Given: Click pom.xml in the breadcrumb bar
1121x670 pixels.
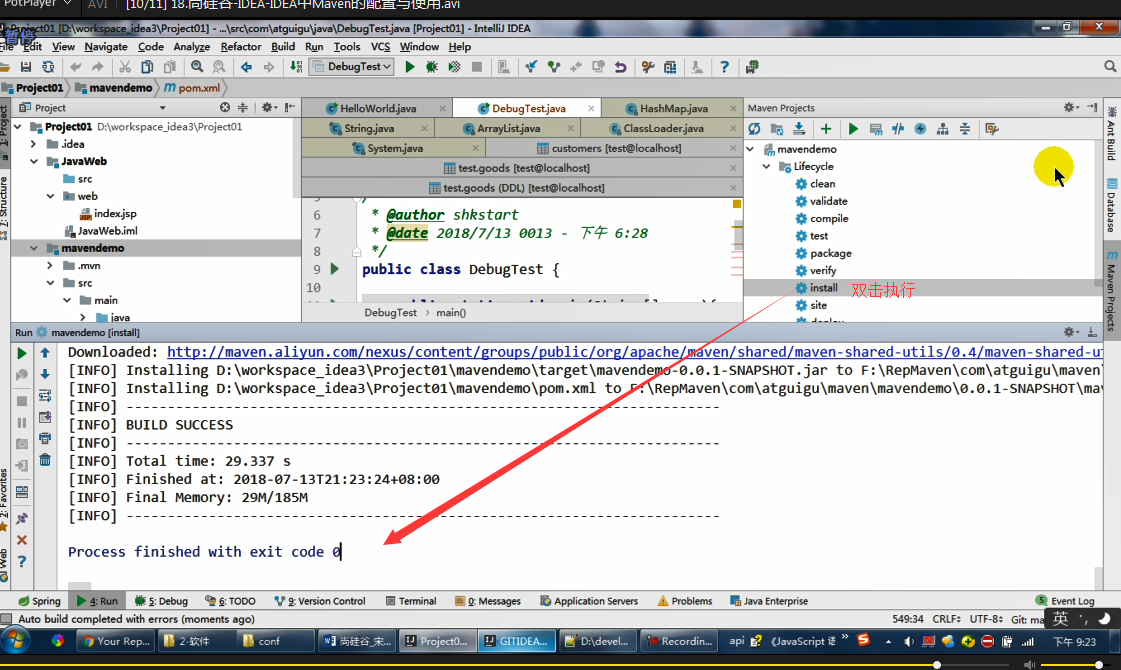Looking at the screenshot, I should [192, 87].
